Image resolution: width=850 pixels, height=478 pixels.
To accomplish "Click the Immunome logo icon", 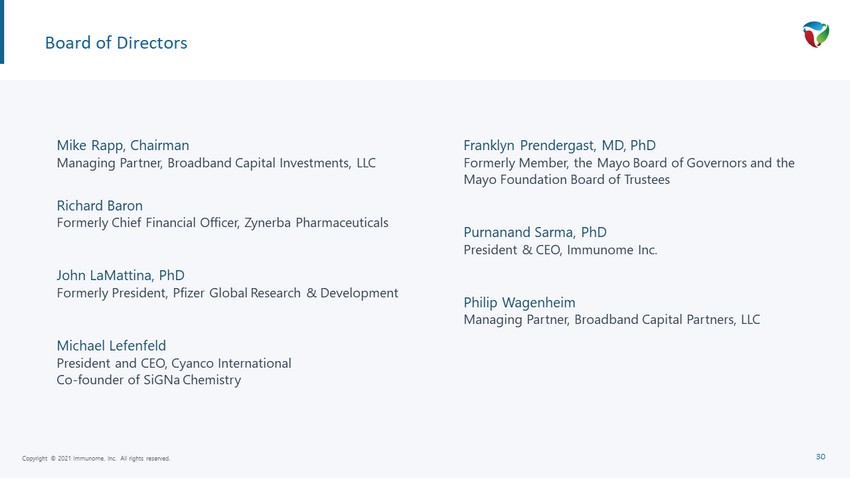I will click(x=816, y=34).
